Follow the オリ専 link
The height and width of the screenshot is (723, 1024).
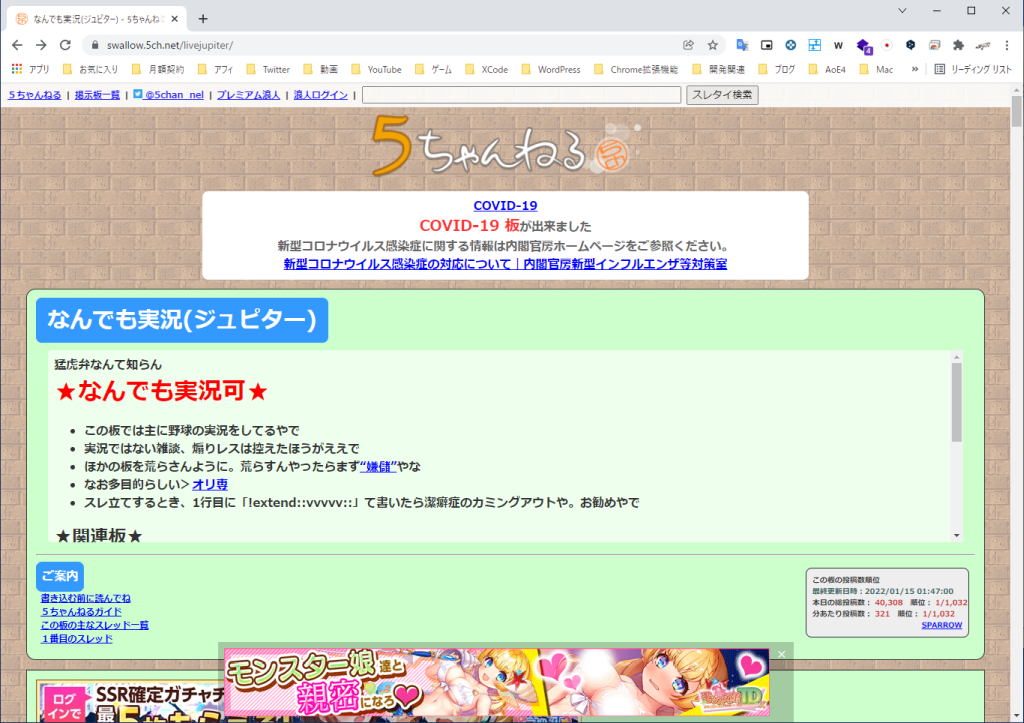[x=210, y=484]
